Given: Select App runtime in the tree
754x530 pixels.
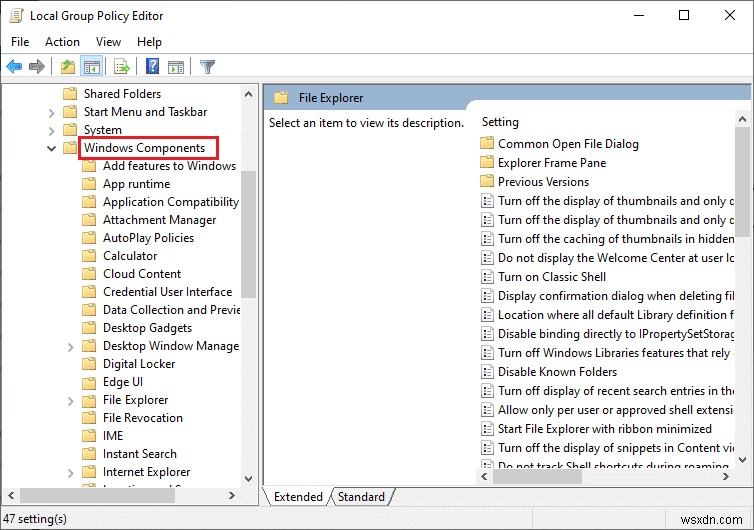Looking at the screenshot, I should tap(137, 184).
